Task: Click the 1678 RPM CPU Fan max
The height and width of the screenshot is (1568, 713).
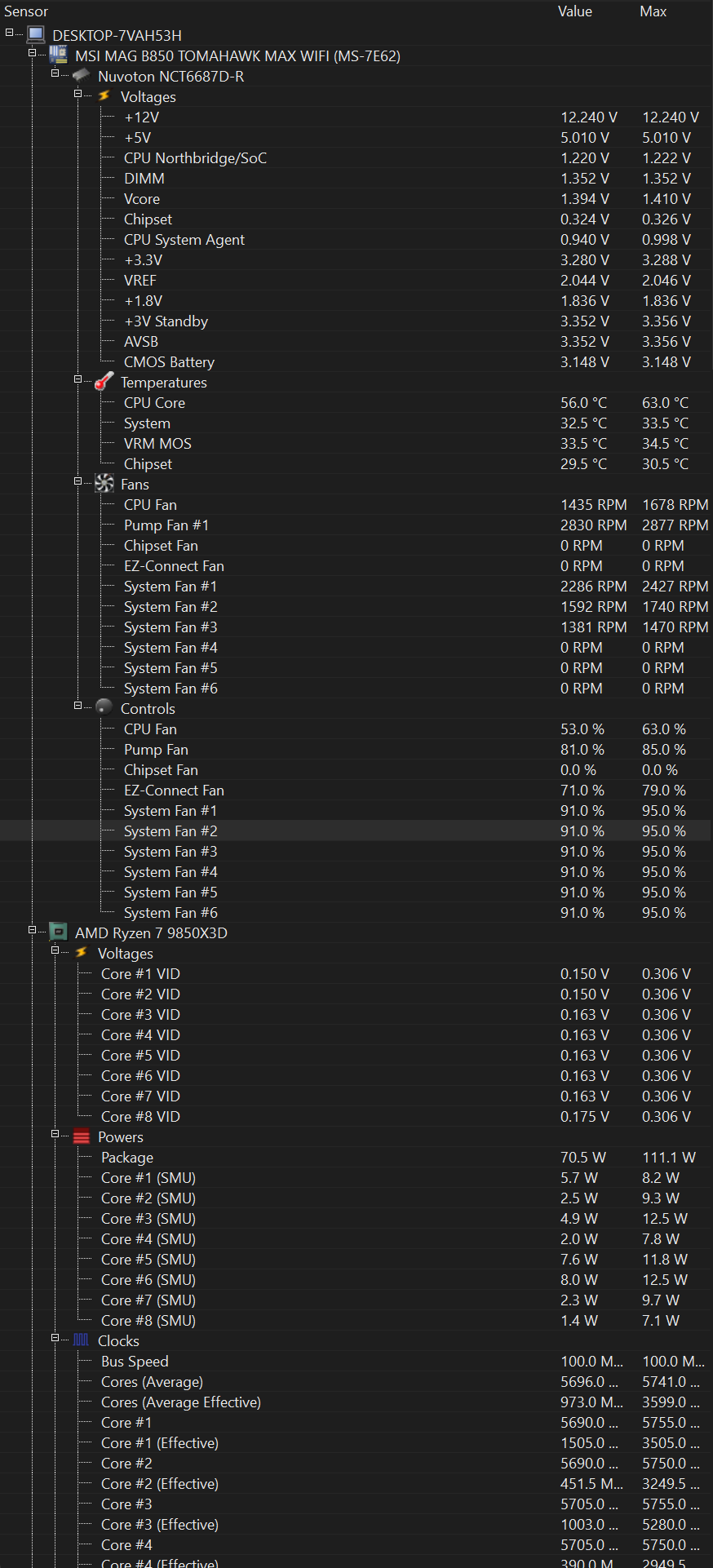Action: 675,505
